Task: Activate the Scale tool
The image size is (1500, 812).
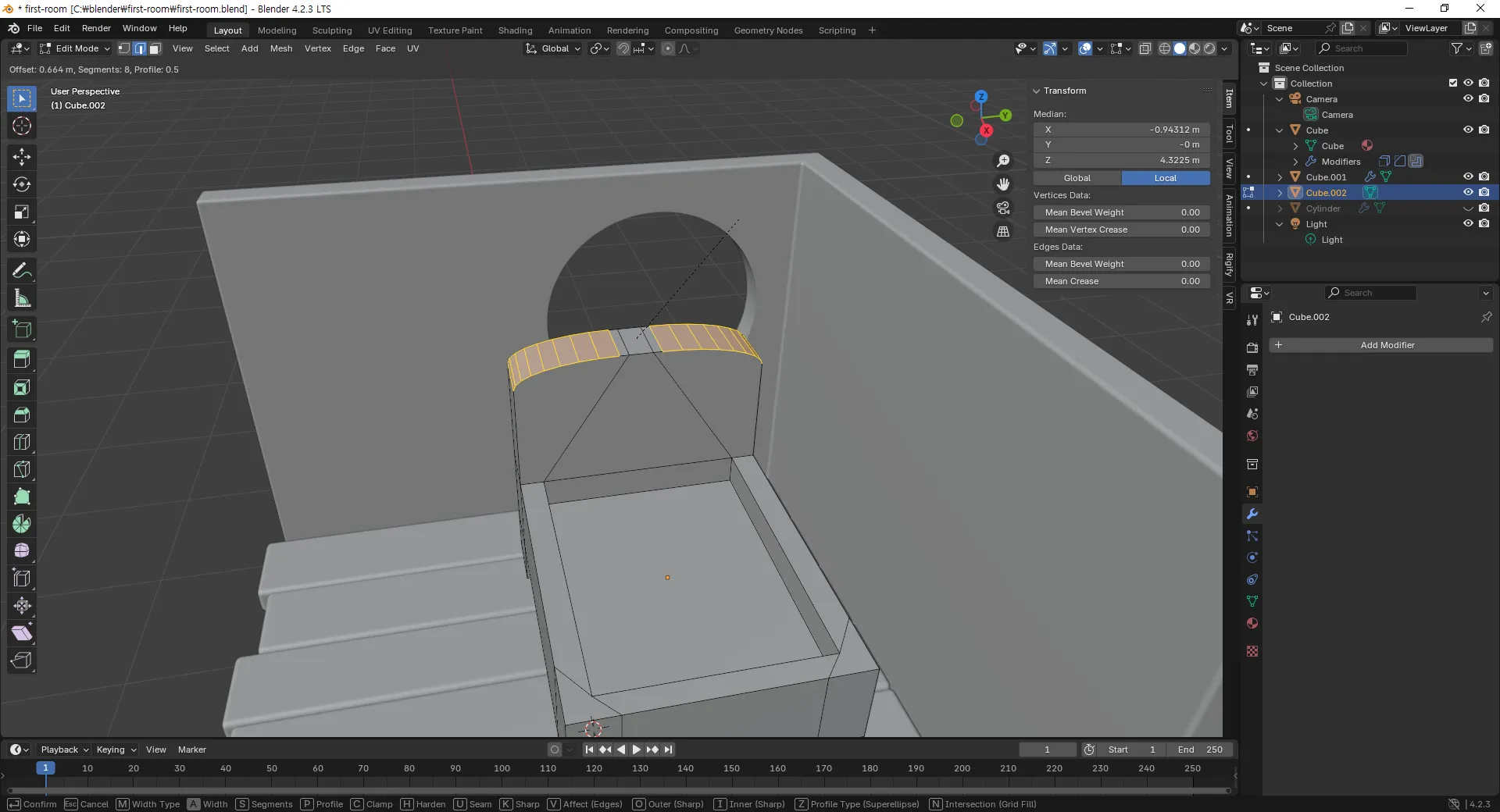Action: pyautogui.click(x=22, y=212)
